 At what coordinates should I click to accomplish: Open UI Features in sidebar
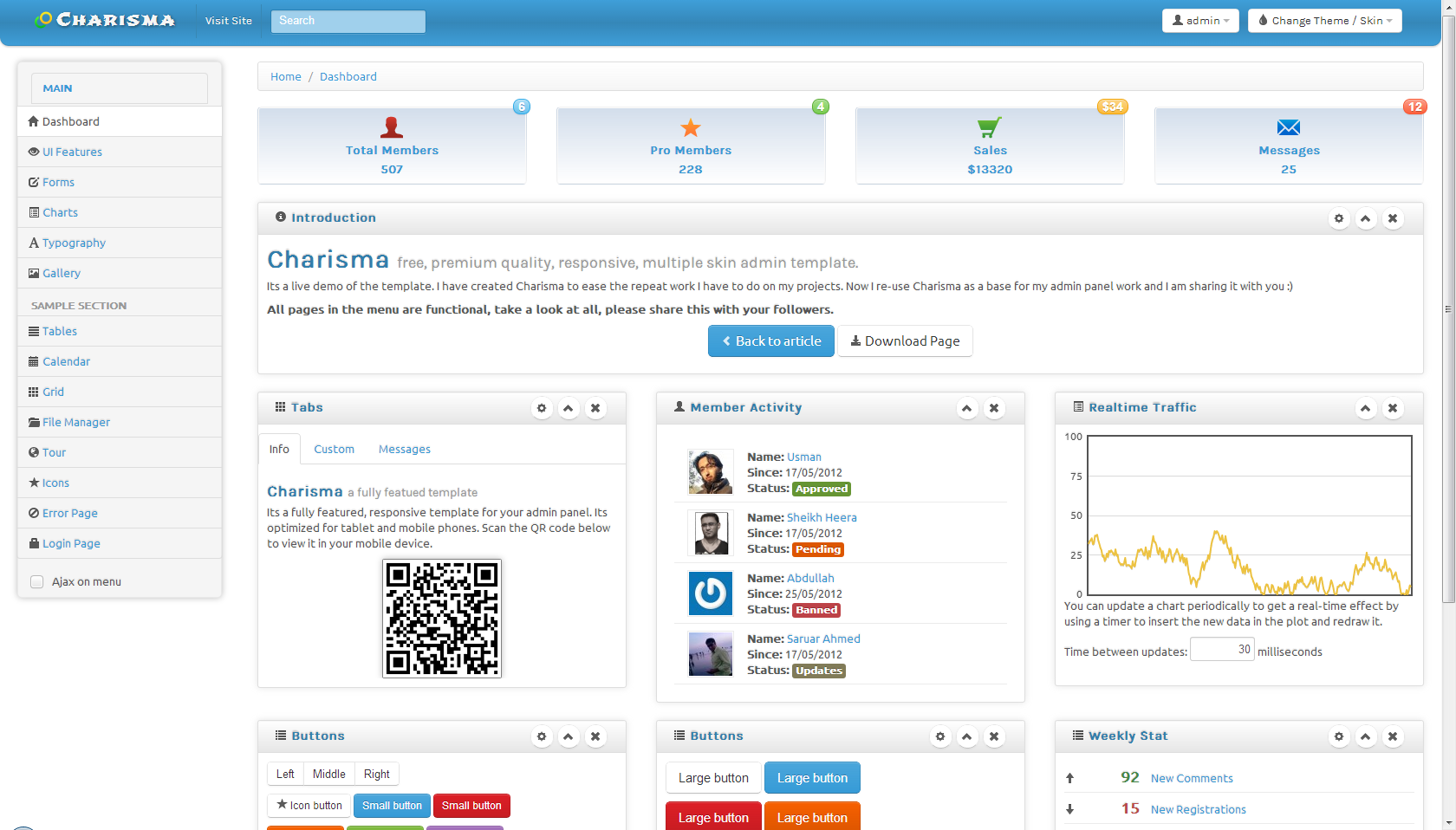[120, 152]
